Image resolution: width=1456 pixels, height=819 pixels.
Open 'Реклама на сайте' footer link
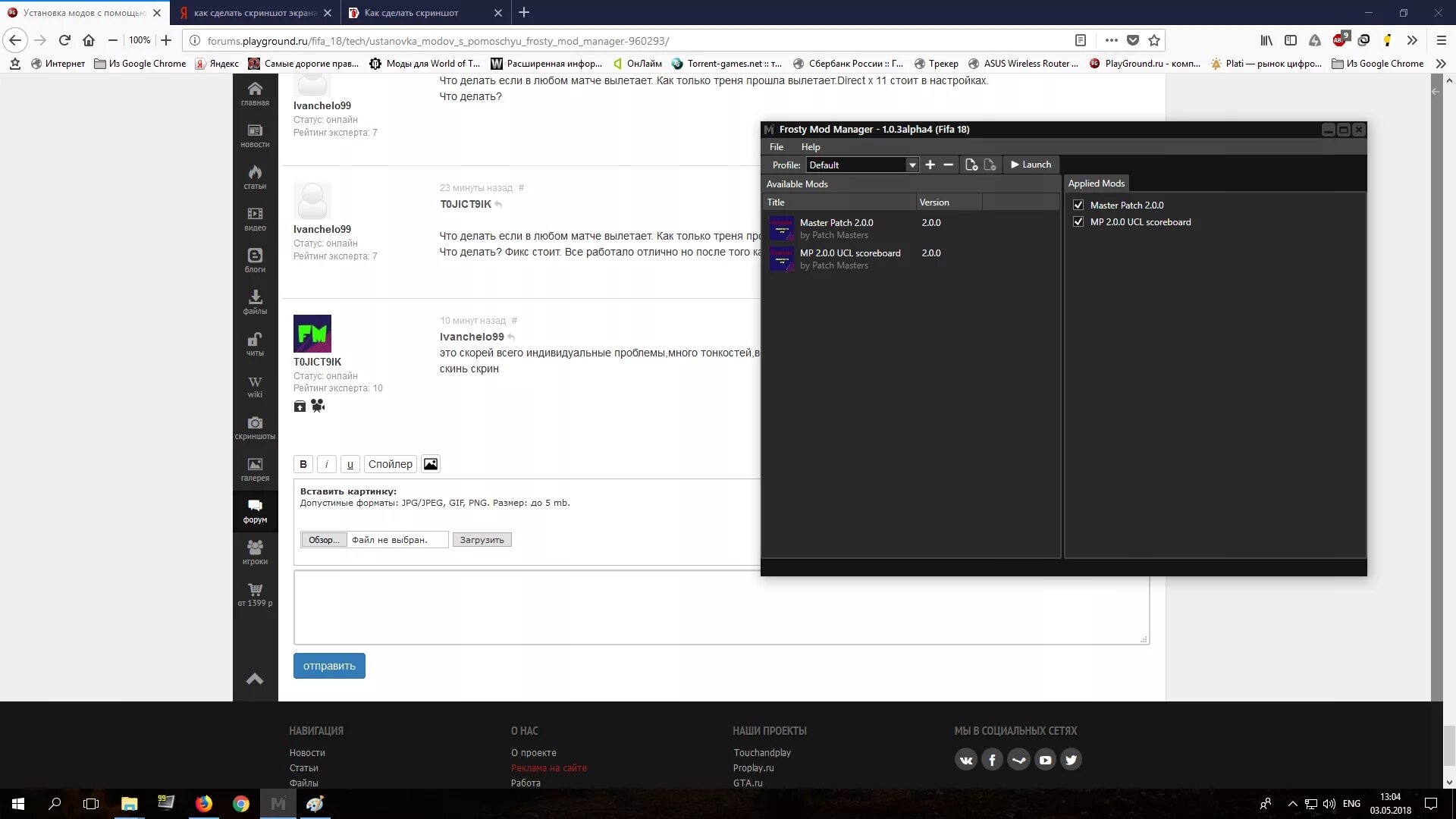pos(549,768)
